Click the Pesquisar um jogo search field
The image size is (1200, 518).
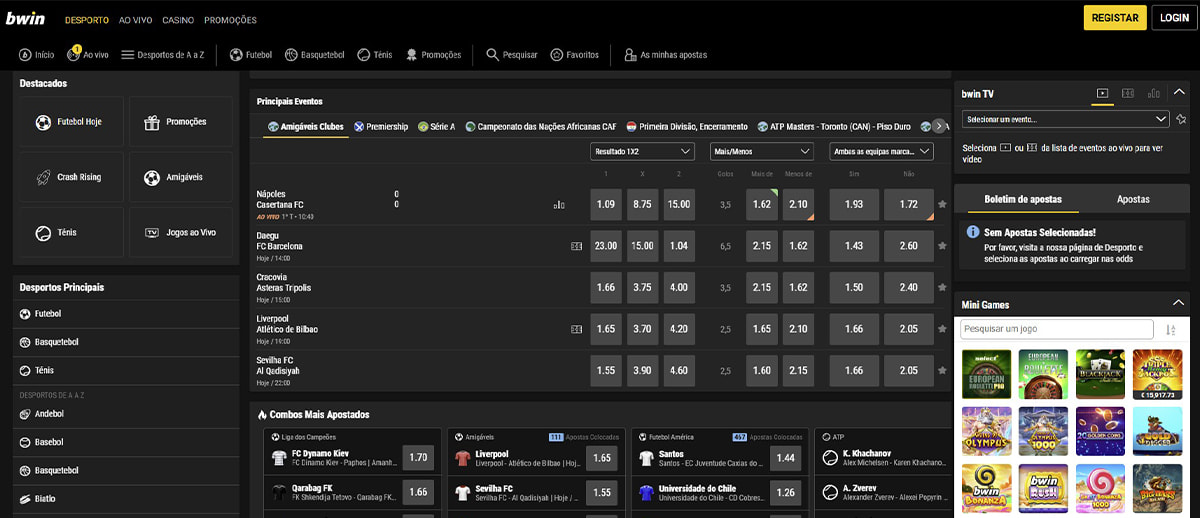pyautogui.click(x=1057, y=329)
